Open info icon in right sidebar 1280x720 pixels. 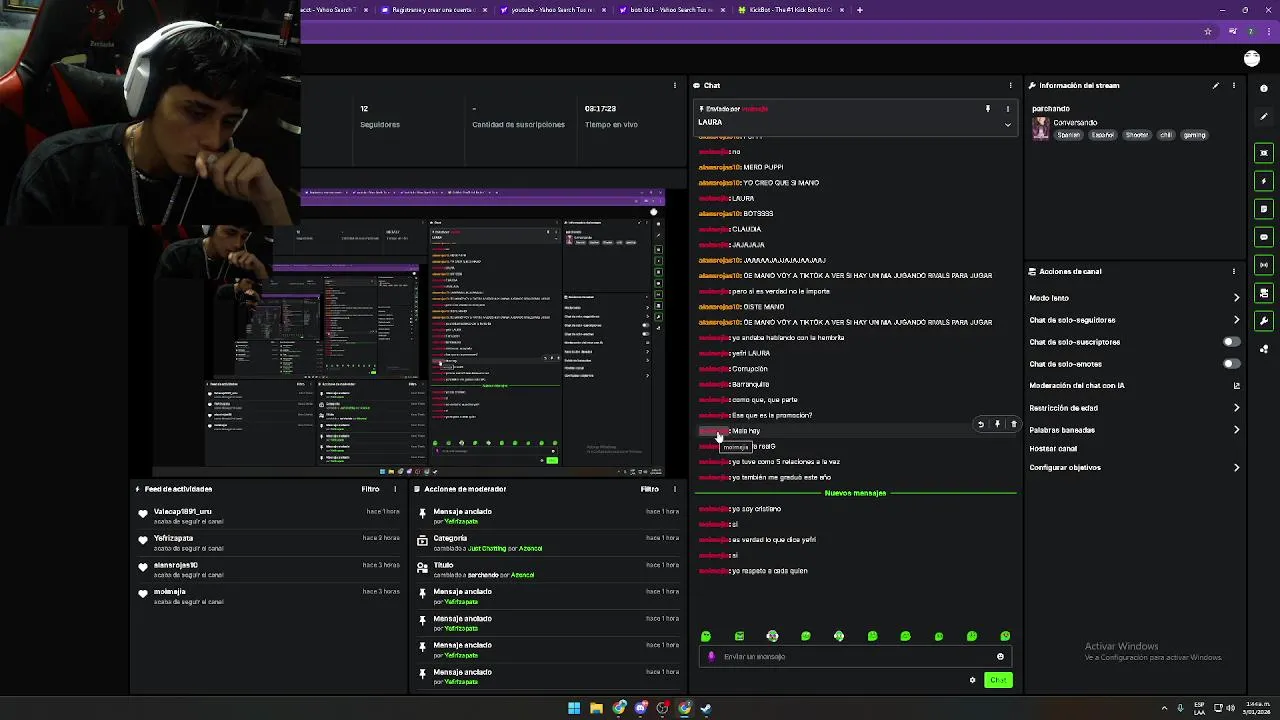1264,88
